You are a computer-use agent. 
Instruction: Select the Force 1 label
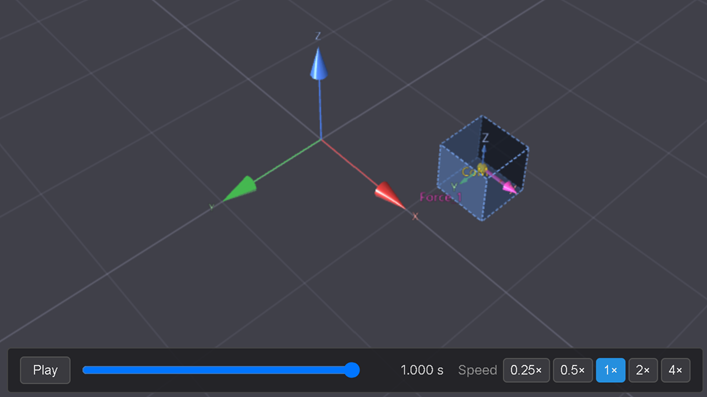tap(441, 197)
